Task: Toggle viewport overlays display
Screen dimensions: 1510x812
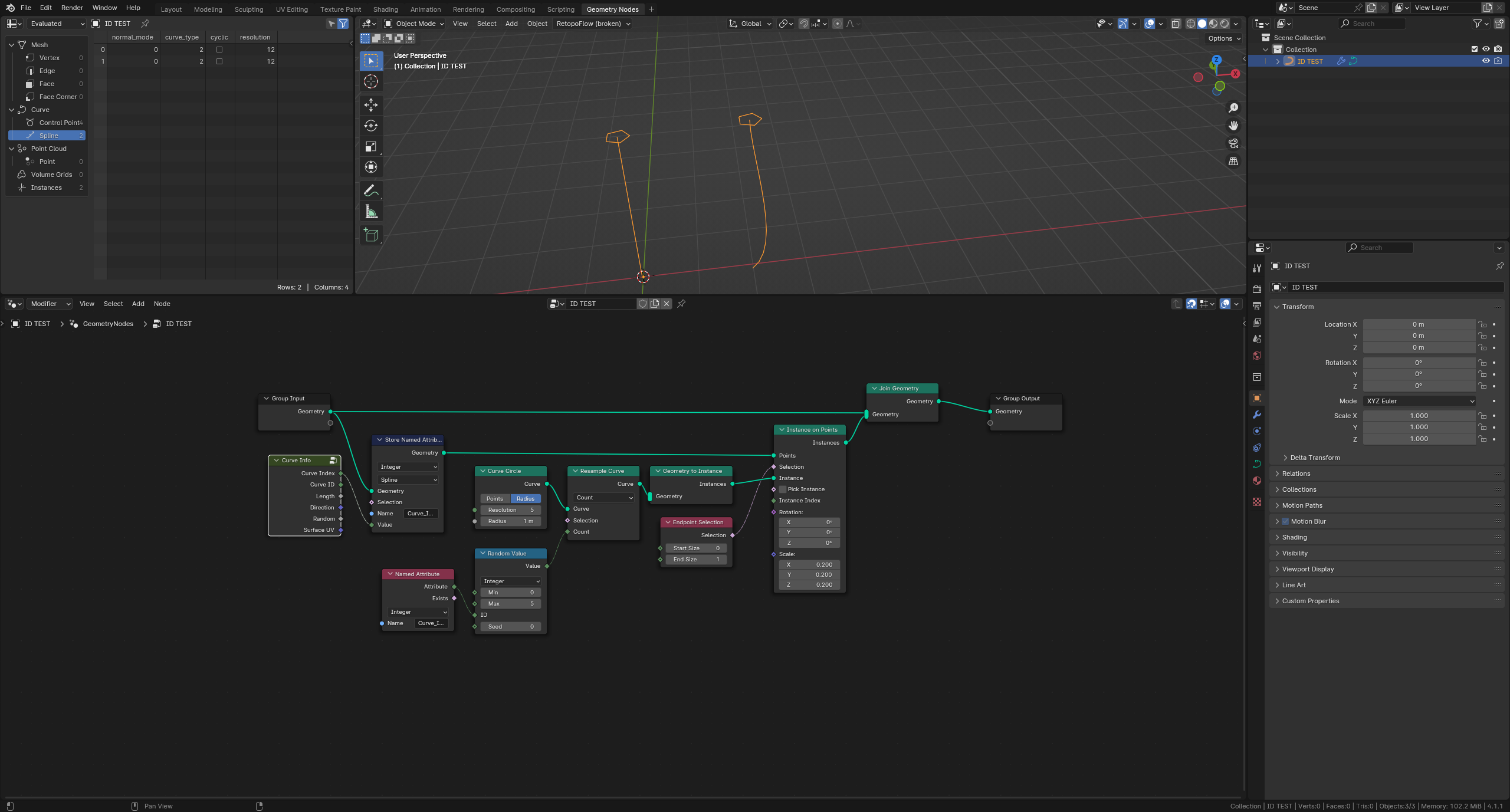Action: [x=1150, y=24]
